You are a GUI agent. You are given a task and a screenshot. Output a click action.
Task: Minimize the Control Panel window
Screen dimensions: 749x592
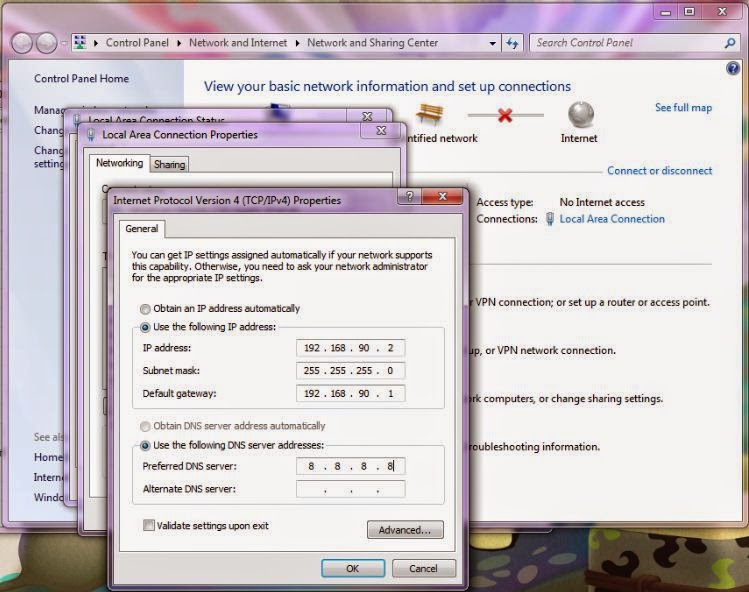pyautogui.click(x=666, y=12)
